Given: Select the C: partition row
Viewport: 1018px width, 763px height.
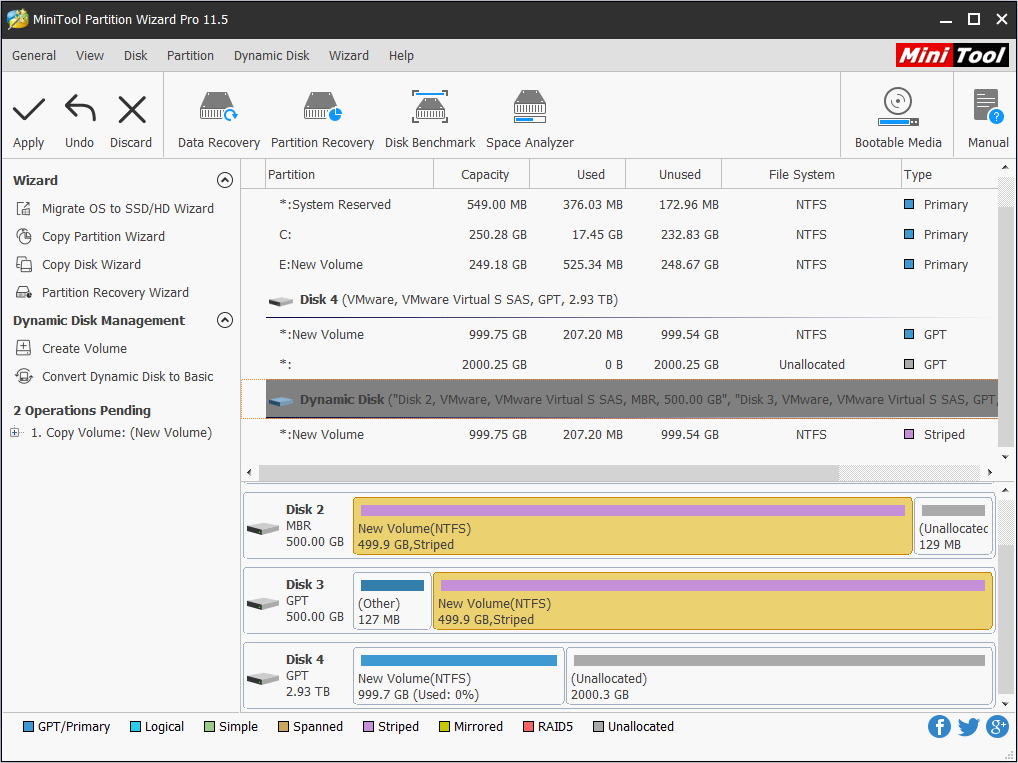Looking at the screenshot, I should click(x=619, y=234).
